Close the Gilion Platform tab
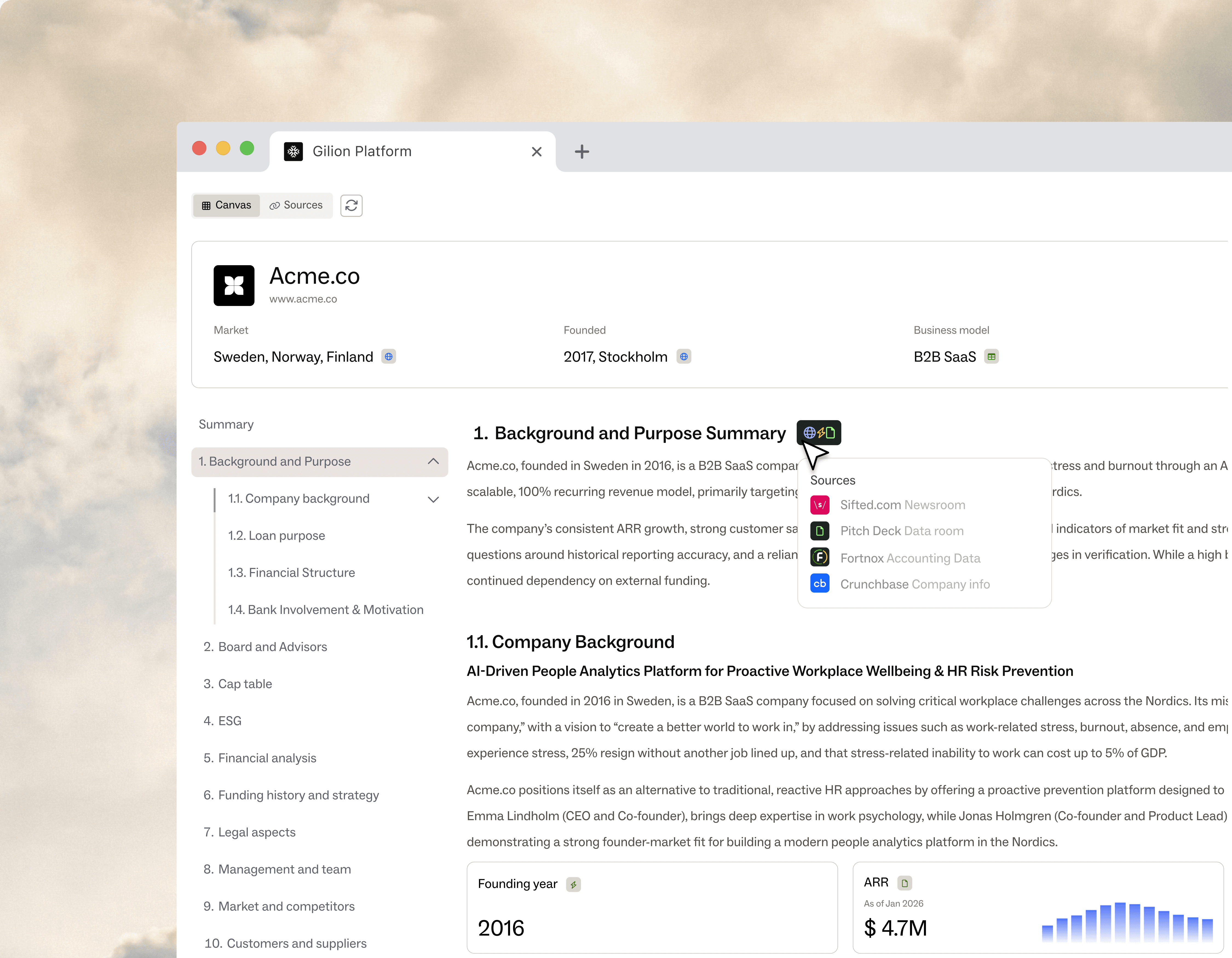1232x958 pixels. 536,151
